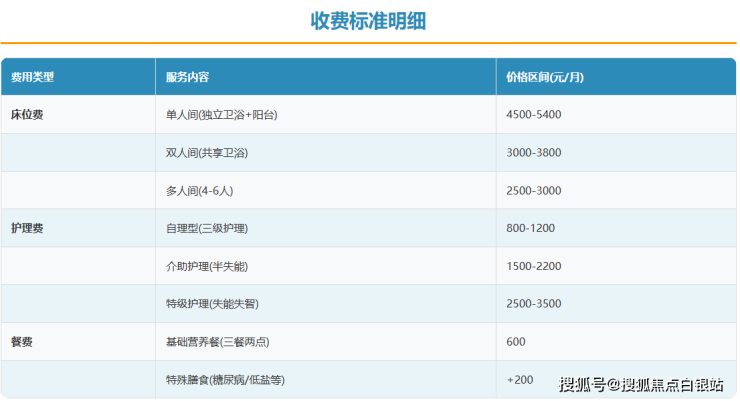Click the 床位费 category cell
740x401 pixels.
tap(27, 115)
